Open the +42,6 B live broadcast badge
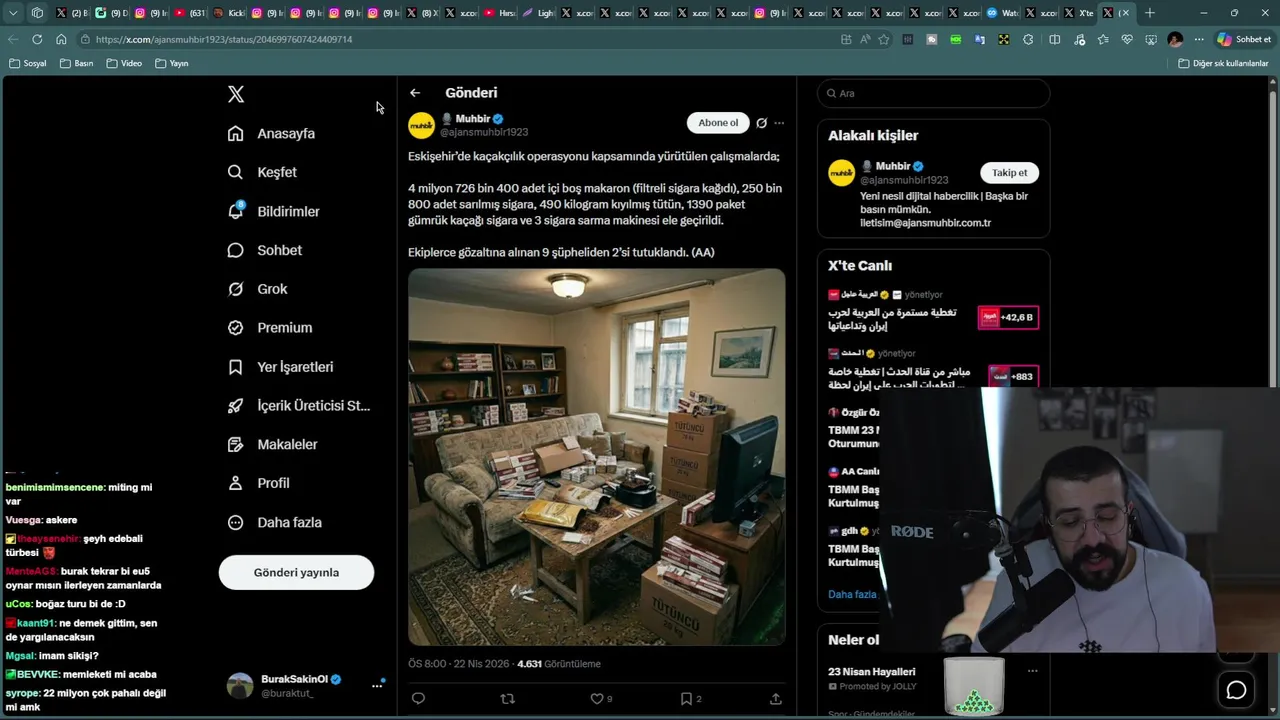This screenshot has height=720, width=1280. point(1008,317)
